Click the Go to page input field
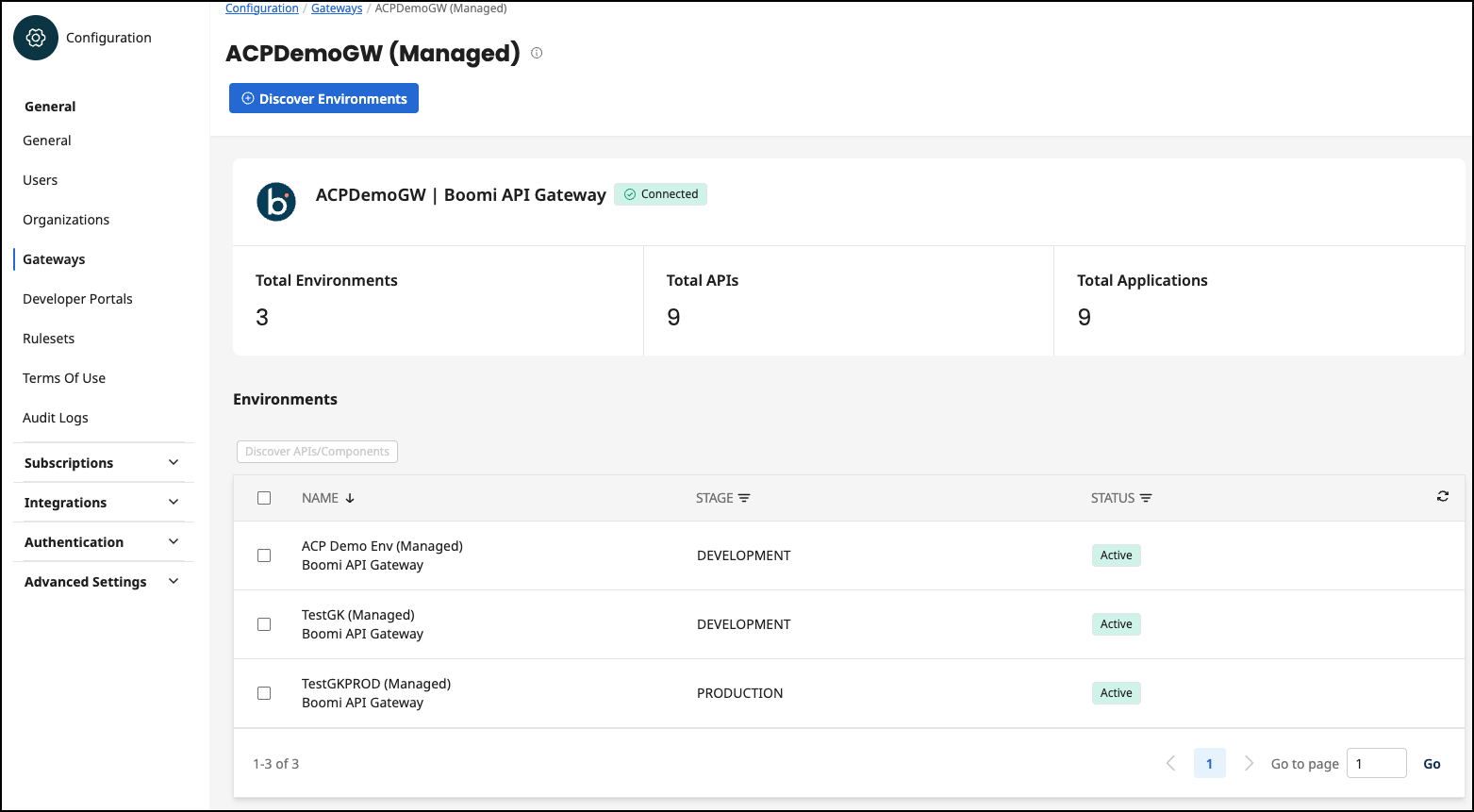1474x812 pixels. pyautogui.click(x=1376, y=764)
